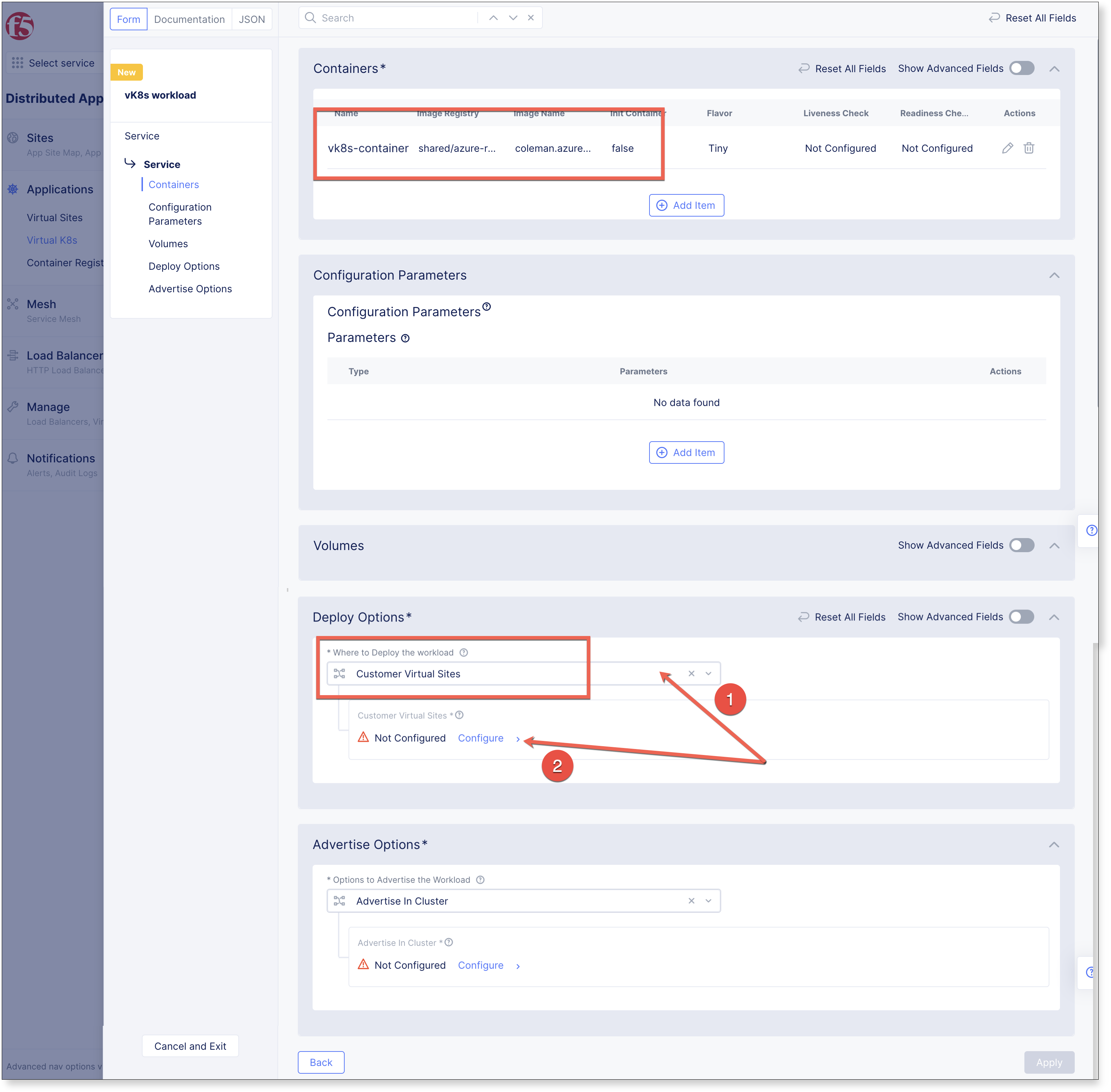The width and height of the screenshot is (1111, 1092).
Task: Click the Mesh icon in sidebar
Action: [13, 304]
